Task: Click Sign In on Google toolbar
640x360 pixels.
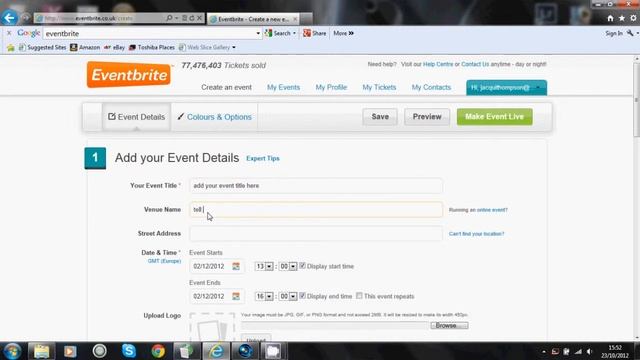Action: (x=614, y=33)
